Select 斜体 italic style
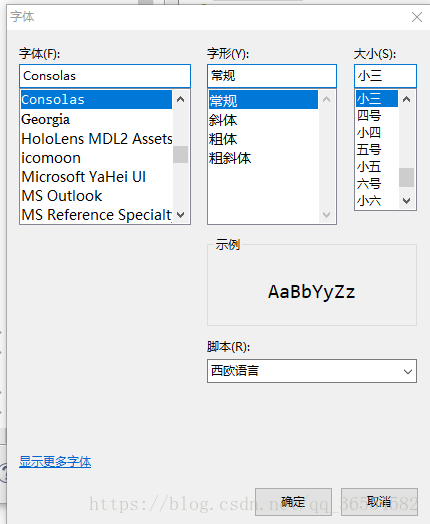This screenshot has width=430, height=524. (x=263, y=120)
